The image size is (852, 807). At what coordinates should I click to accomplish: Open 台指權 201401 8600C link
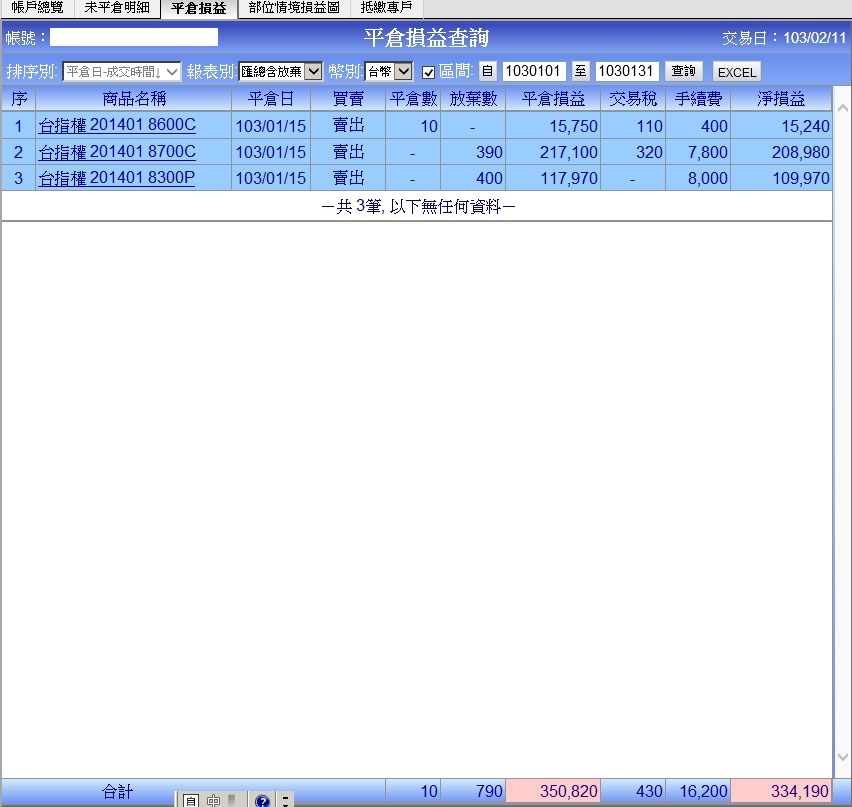[x=117, y=125]
